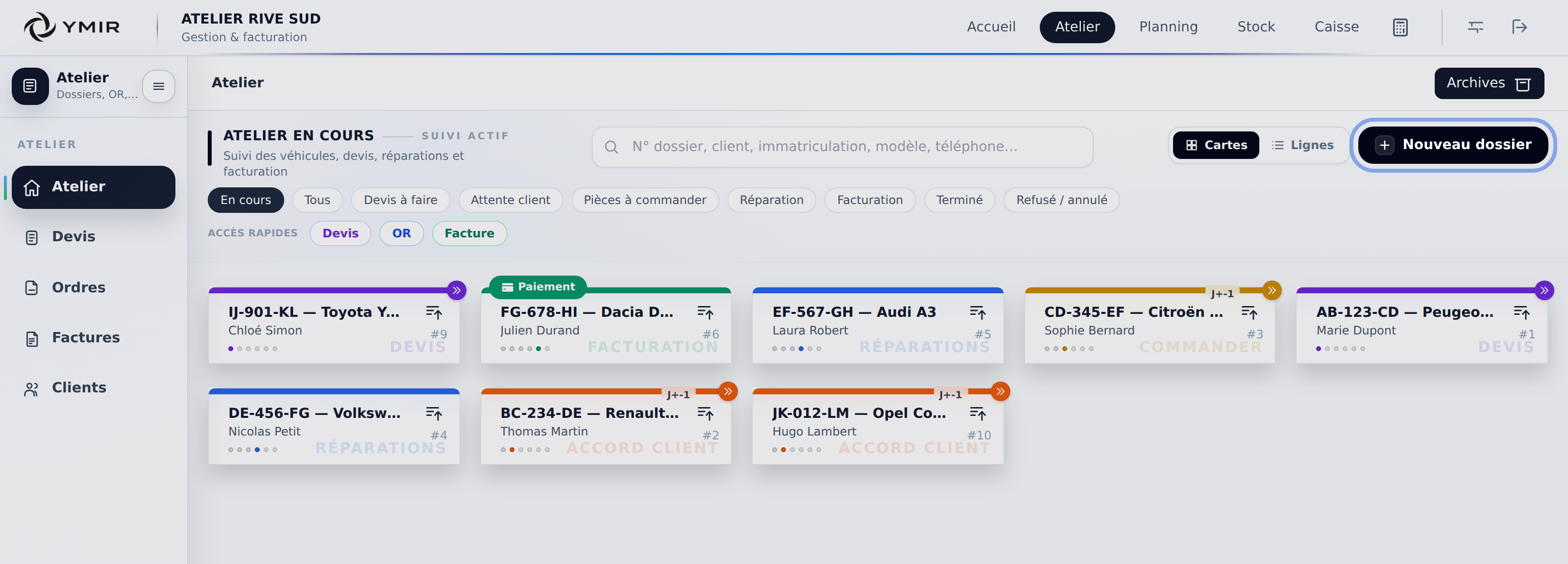Click the dossier search input field
1568x564 pixels.
[842, 147]
